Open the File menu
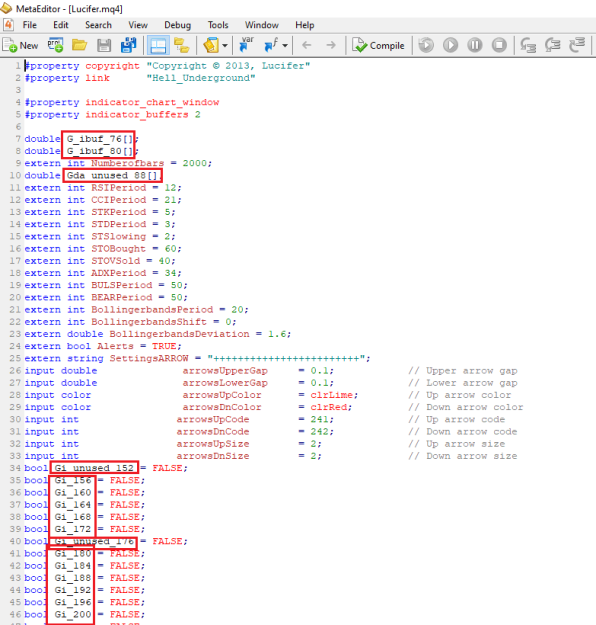The width and height of the screenshot is (596, 625). [x=30, y=25]
